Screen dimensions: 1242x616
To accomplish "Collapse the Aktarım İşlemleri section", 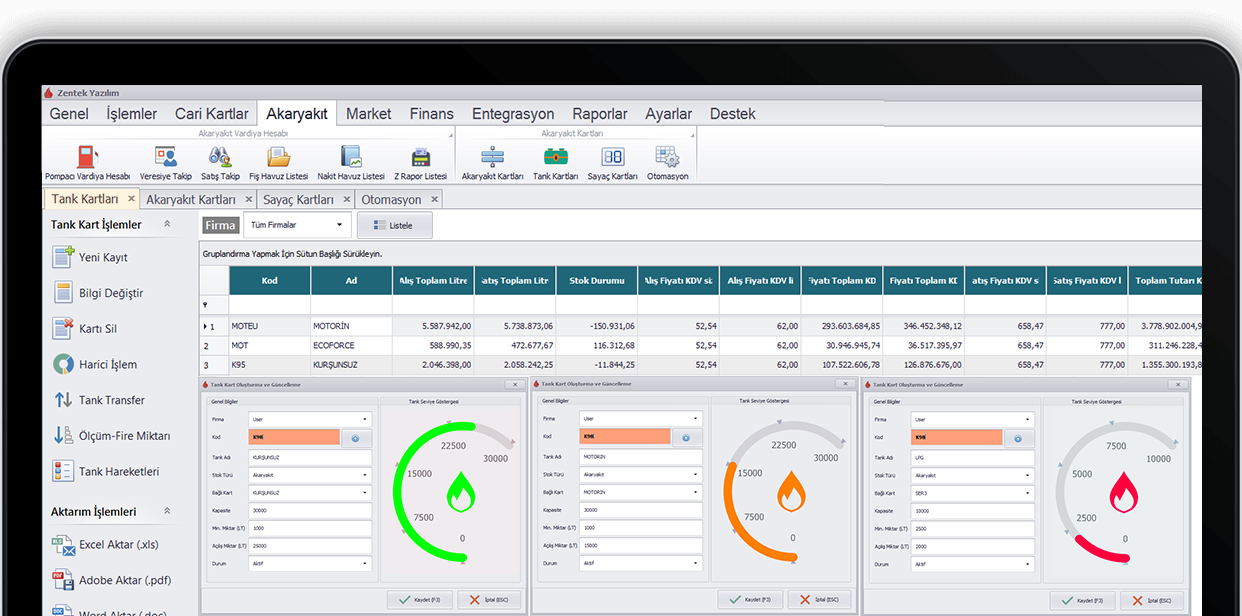I will pyautogui.click(x=167, y=511).
